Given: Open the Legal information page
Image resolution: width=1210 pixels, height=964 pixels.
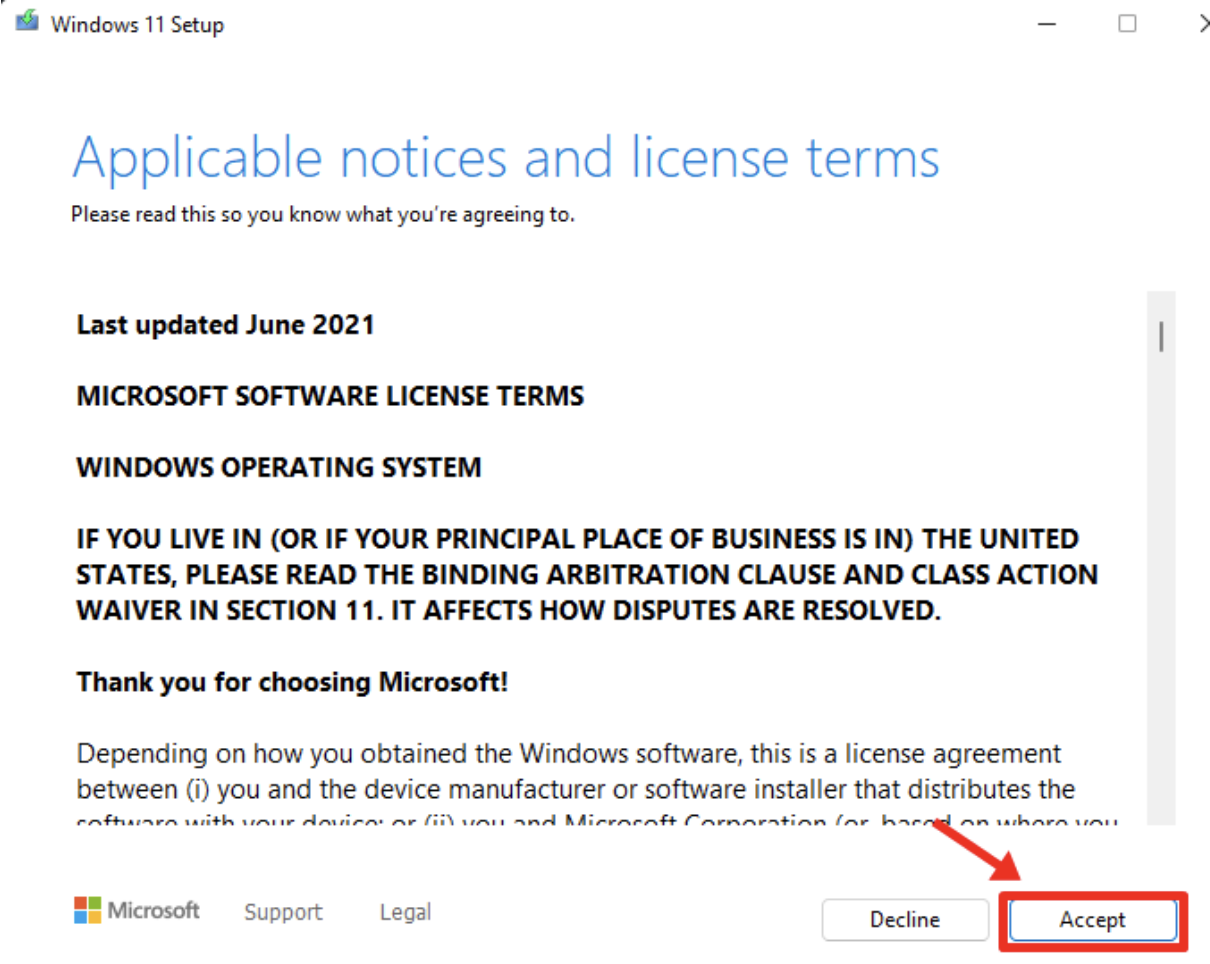Looking at the screenshot, I should pos(404,911).
